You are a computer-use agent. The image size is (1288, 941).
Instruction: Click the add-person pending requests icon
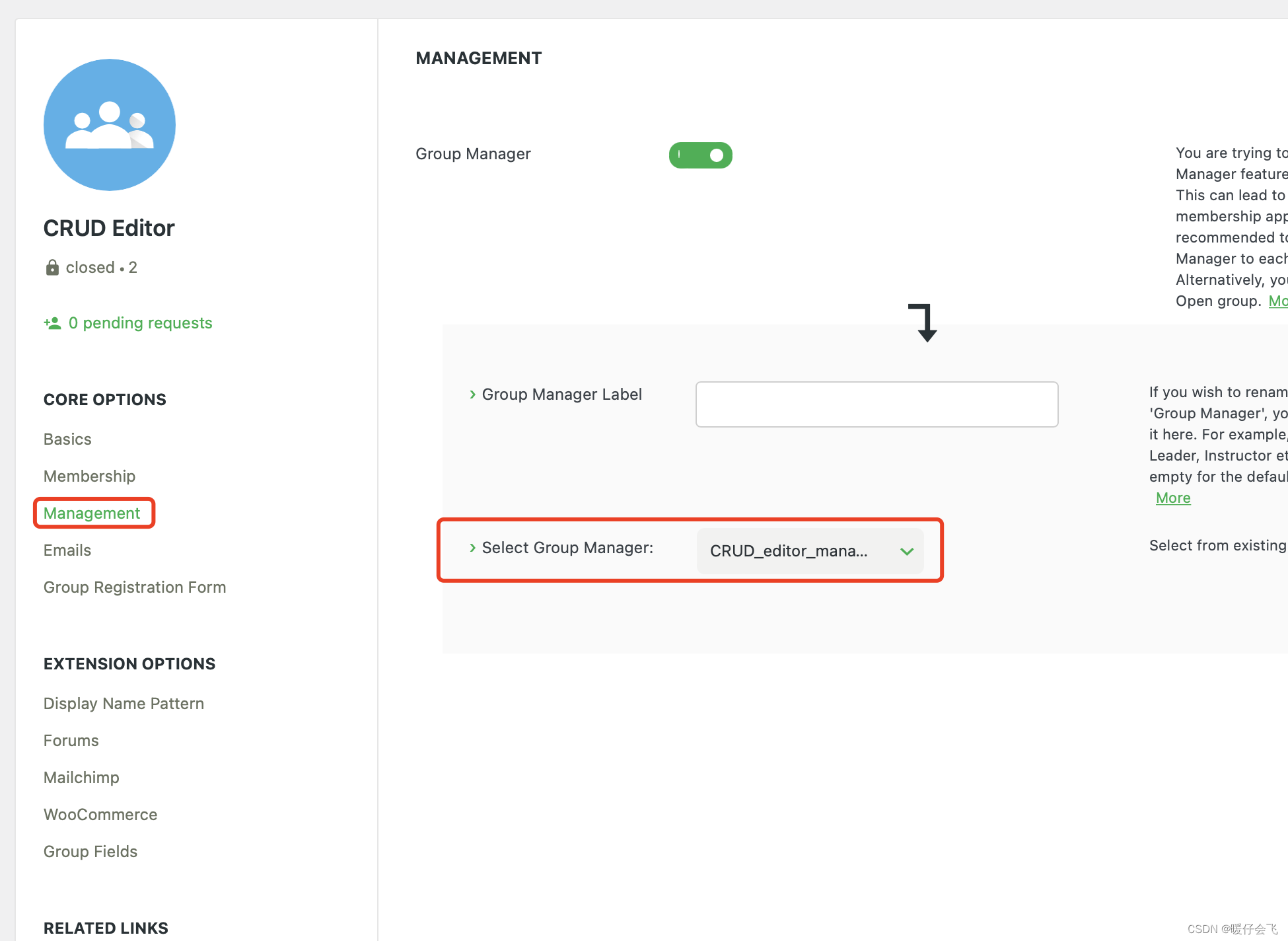52,323
